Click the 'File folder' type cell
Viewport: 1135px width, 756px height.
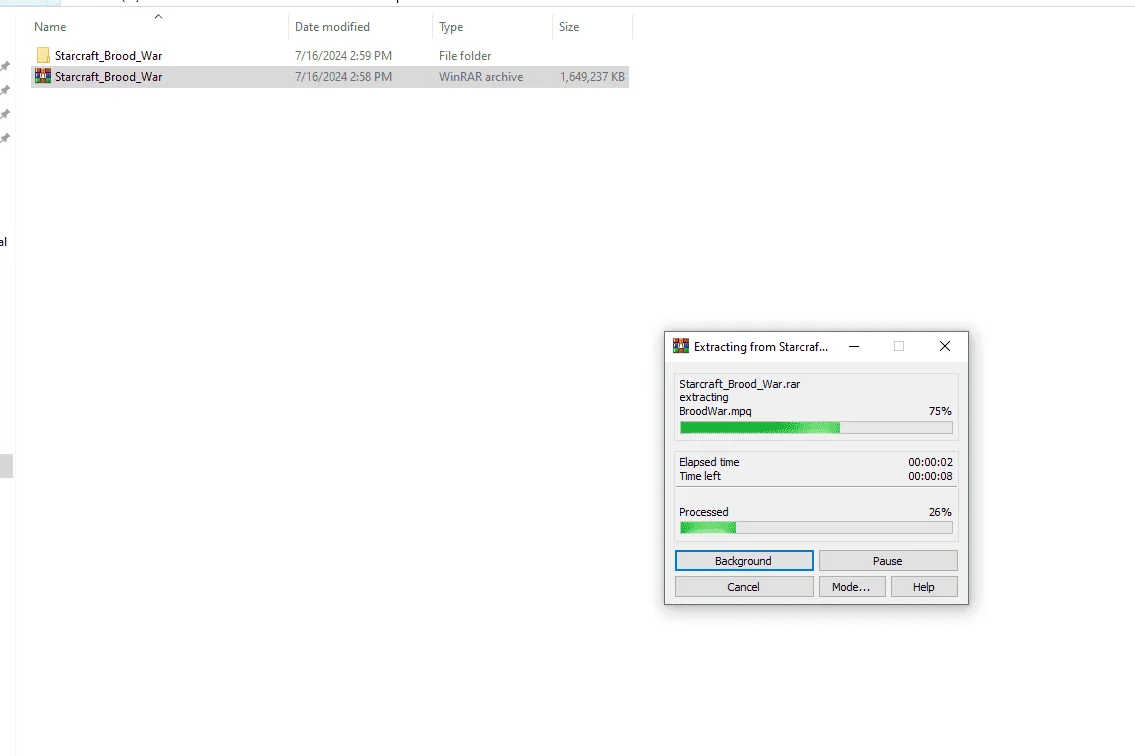465,56
